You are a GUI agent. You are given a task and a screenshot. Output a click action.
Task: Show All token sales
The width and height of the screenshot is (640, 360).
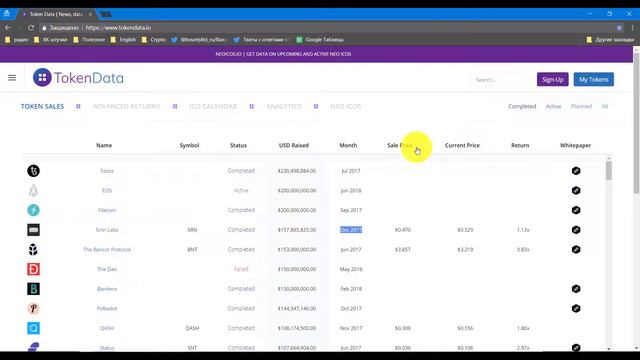click(x=605, y=106)
